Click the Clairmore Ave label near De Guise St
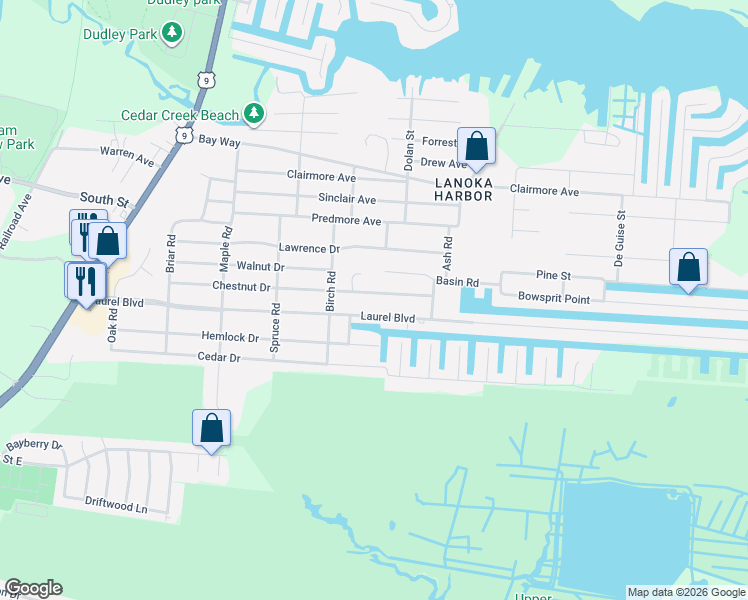 point(544,190)
